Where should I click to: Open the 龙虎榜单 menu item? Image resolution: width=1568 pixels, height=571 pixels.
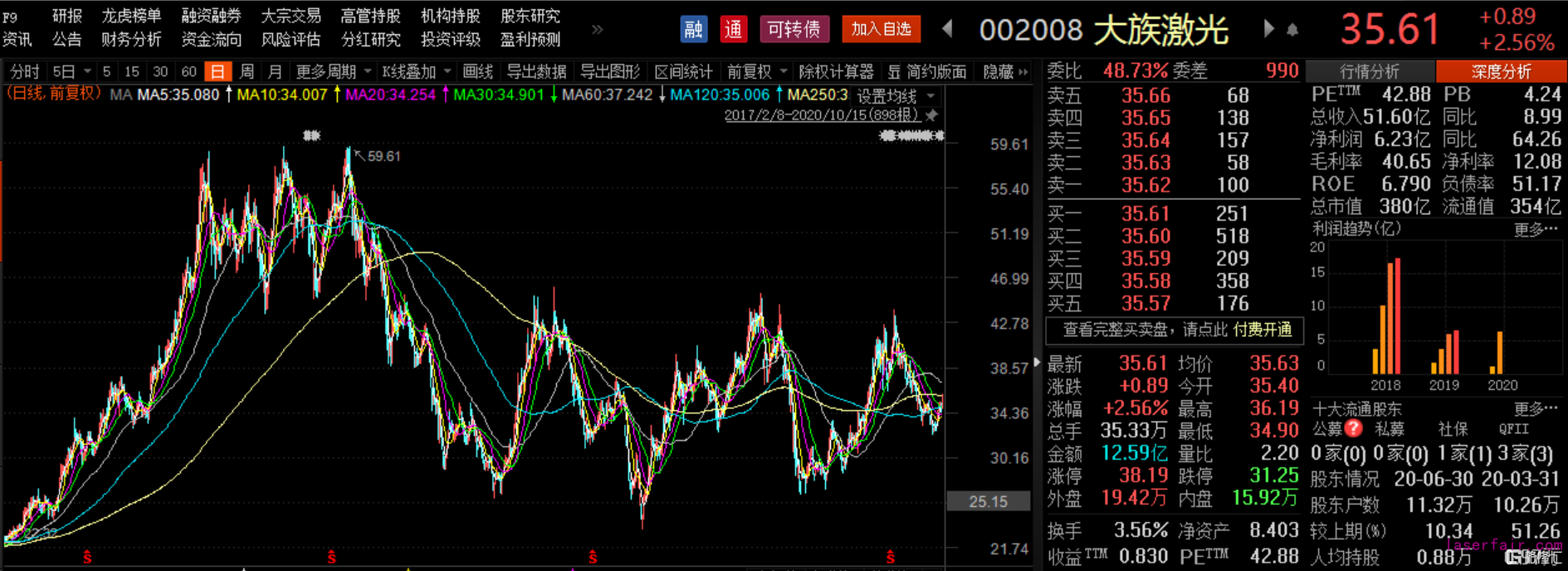131,16
